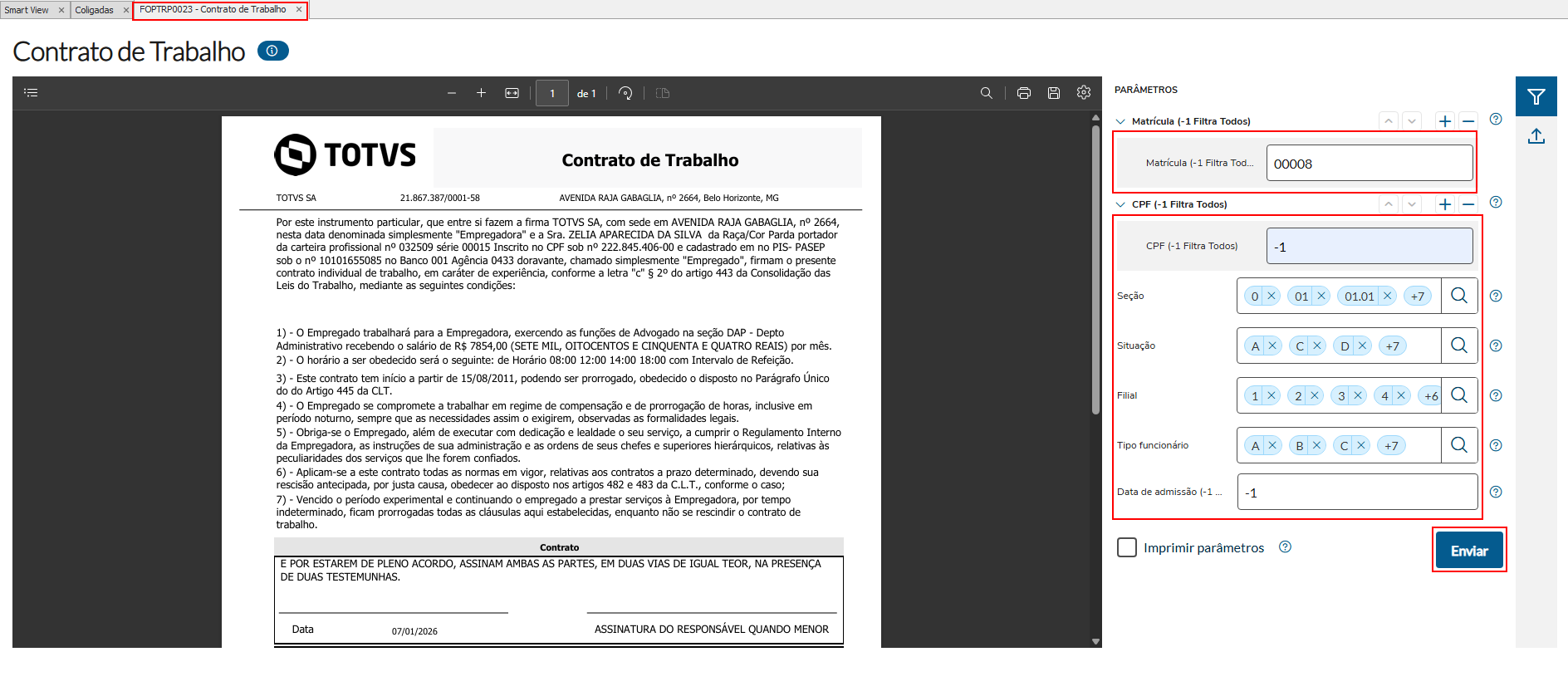Close the Smart View tab
The width and height of the screenshot is (1568, 696).
tap(61, 10)
